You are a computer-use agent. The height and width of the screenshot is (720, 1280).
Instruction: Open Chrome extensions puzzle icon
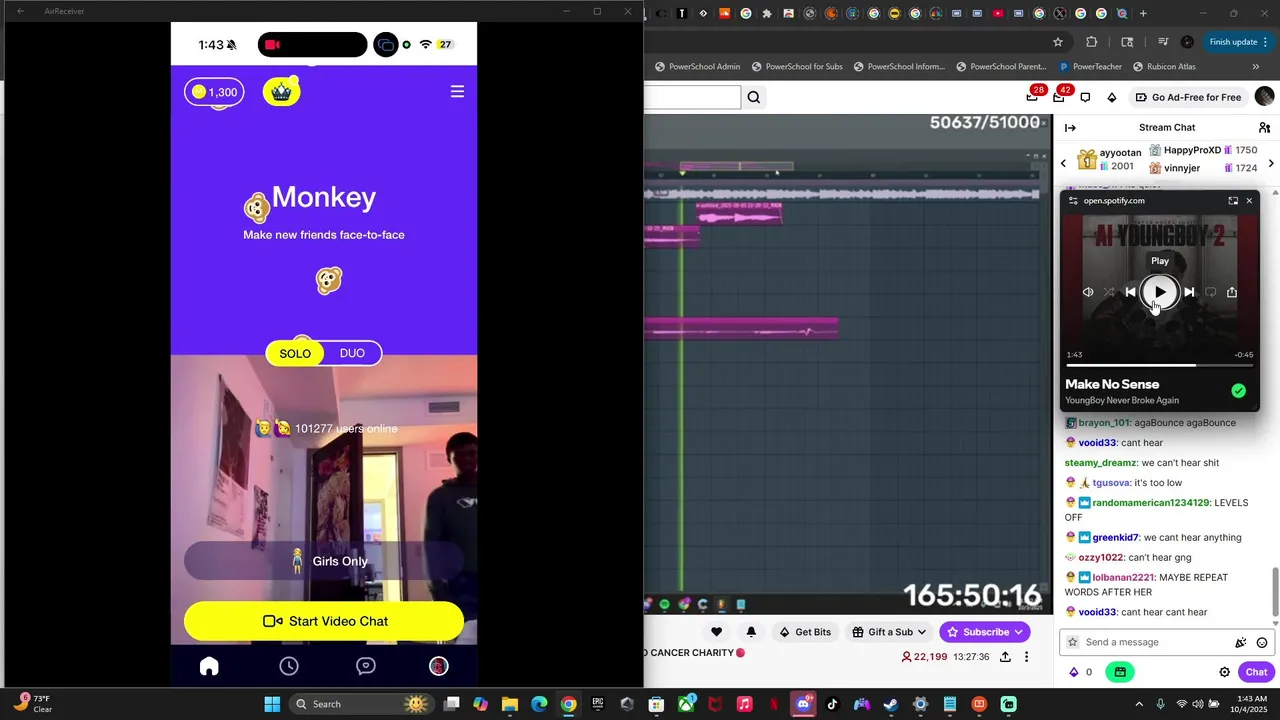(x=1092, y=42)
